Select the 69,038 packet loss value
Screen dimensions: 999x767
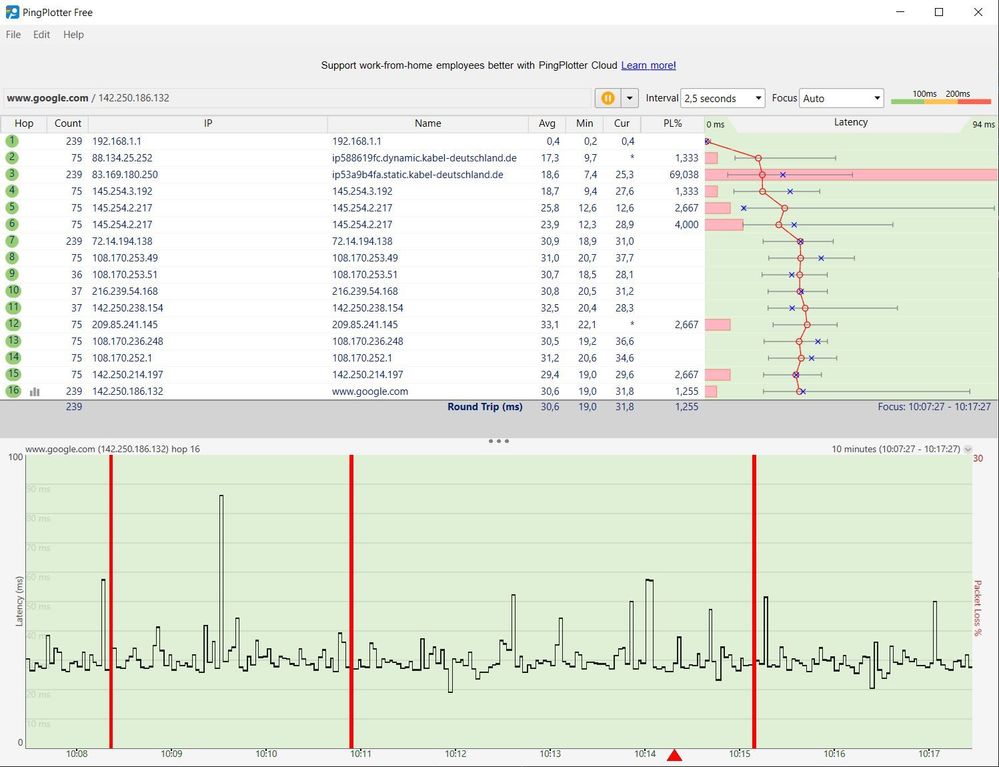684,175
